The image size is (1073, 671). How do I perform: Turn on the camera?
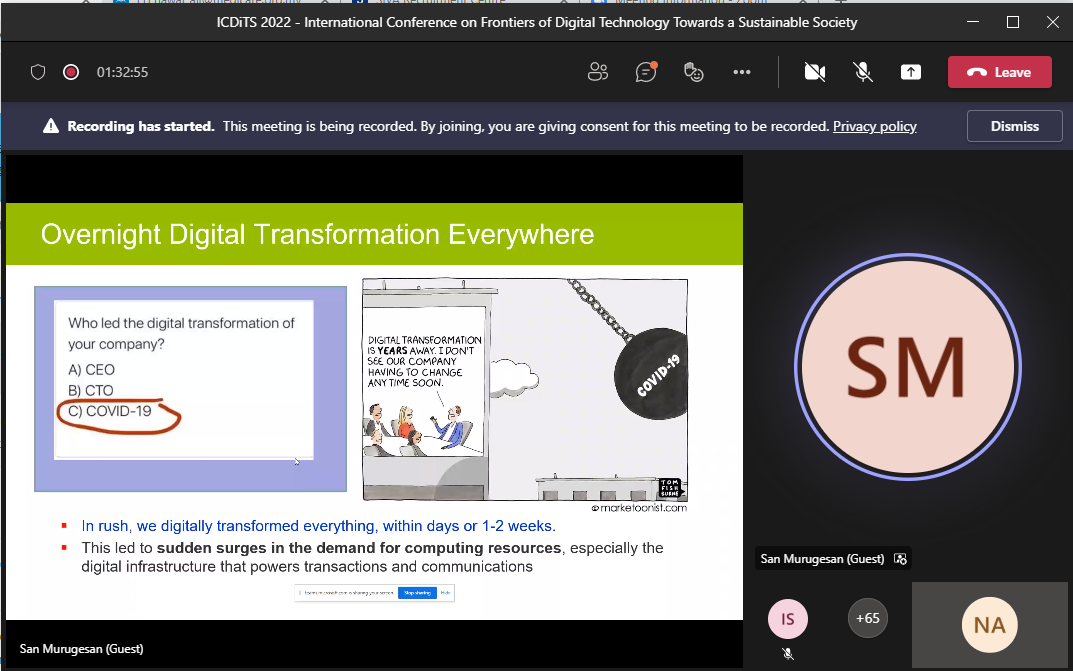click(814, 72)
